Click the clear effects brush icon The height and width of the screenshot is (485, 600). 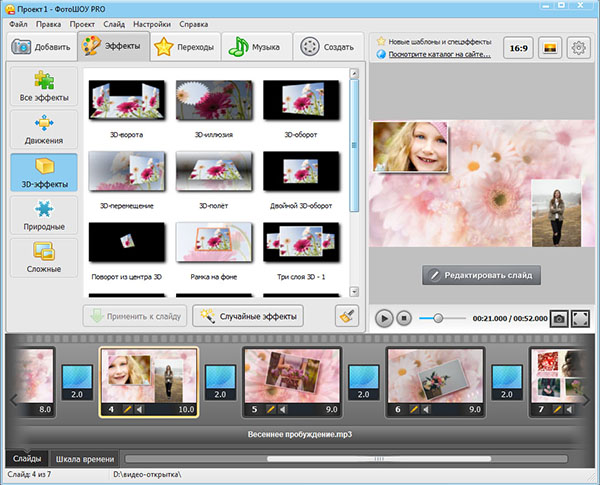coord(347,316)
